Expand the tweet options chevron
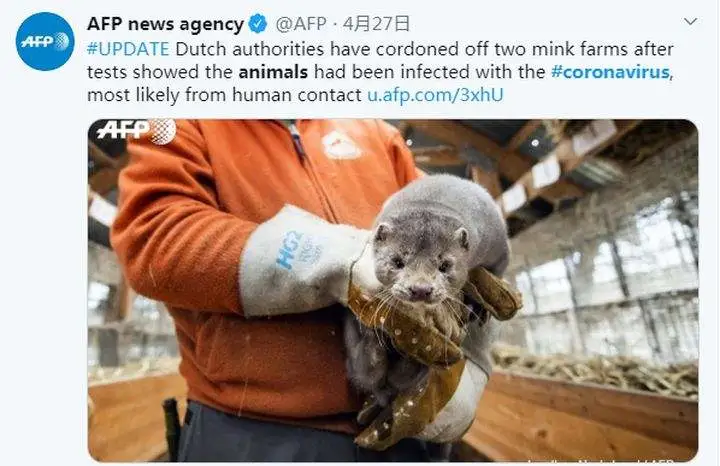720x466 pixels. [690, 22]
